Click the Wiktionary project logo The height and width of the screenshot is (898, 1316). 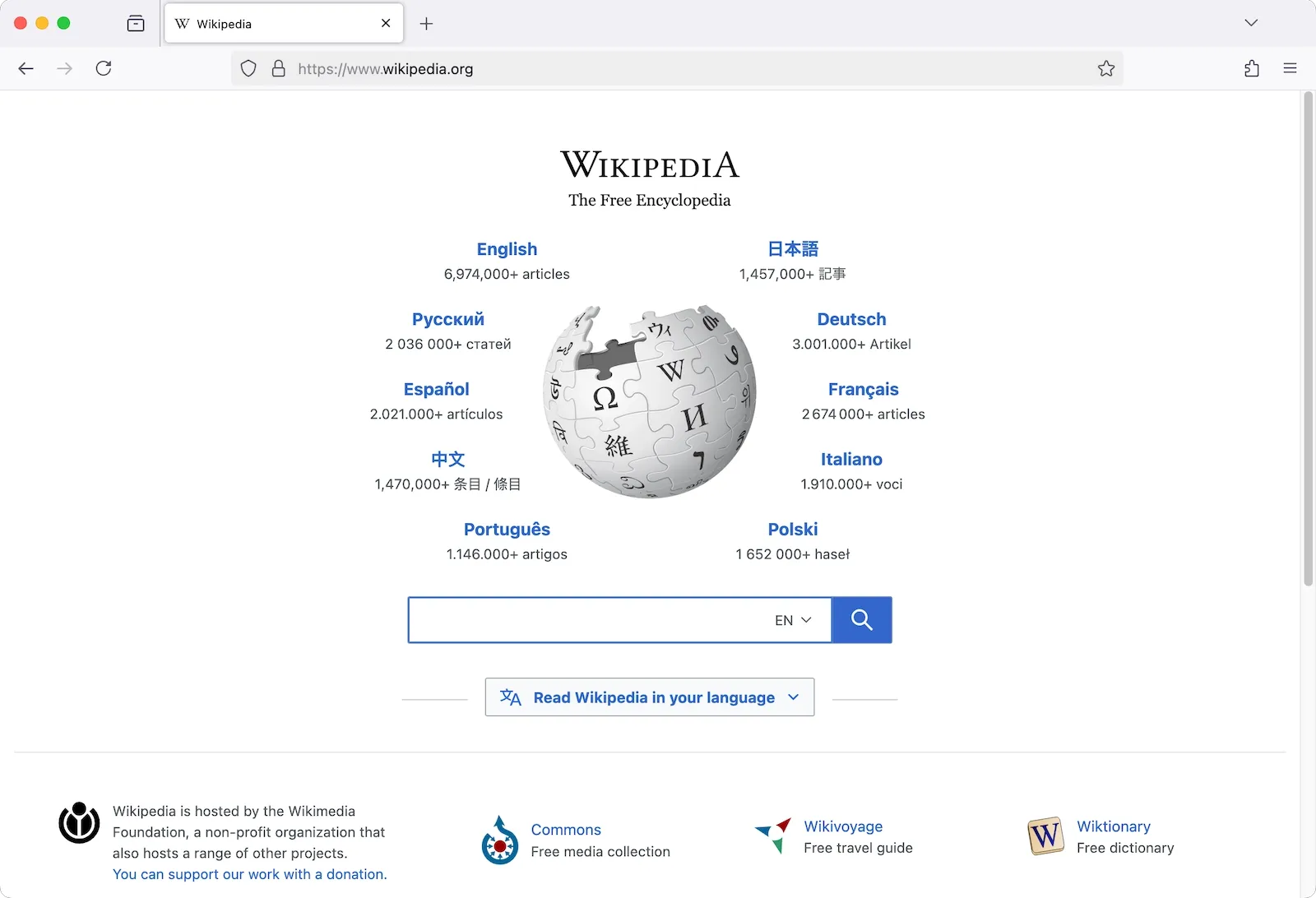(x=1046, y=836)
